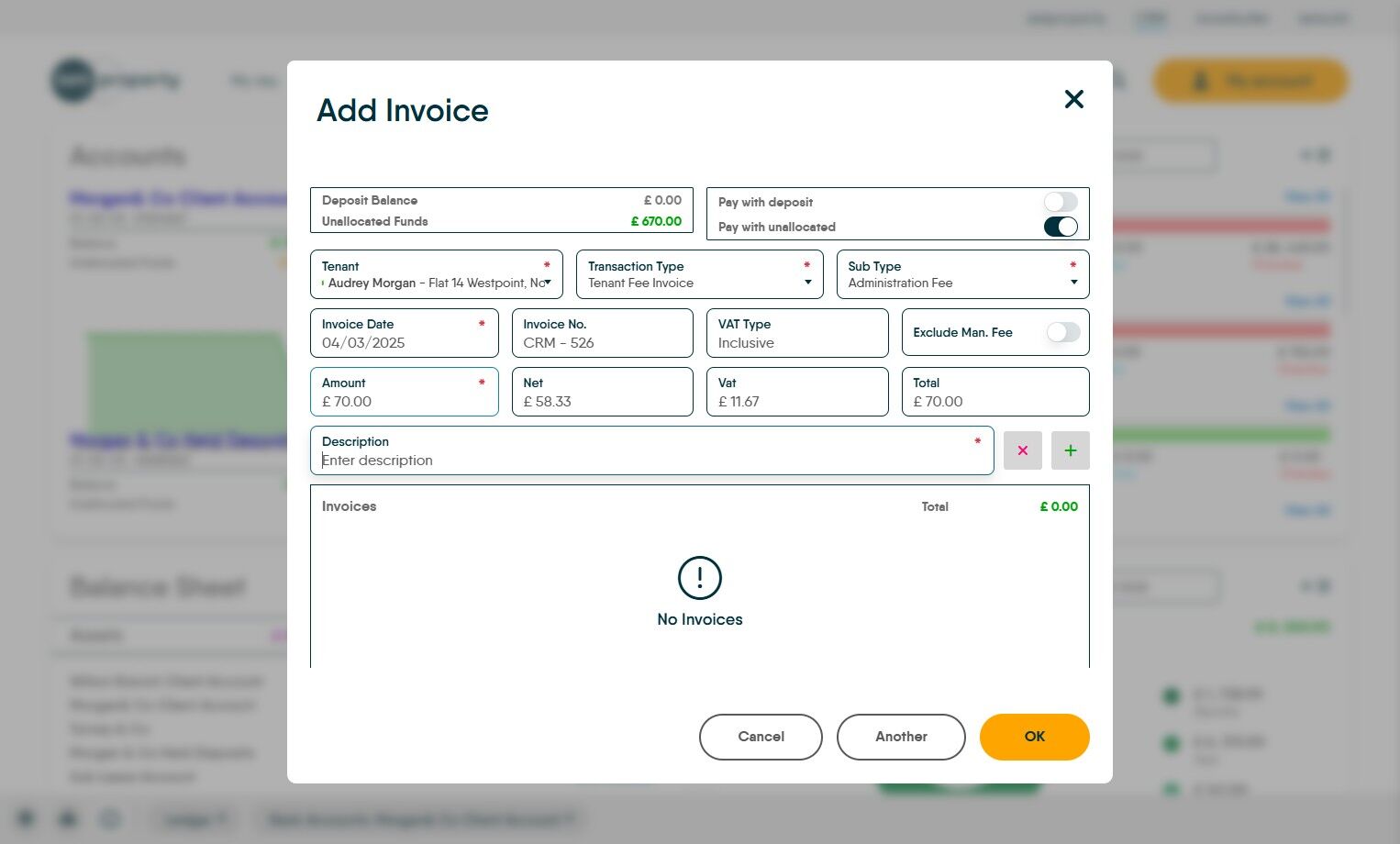This screenshot has height=844, width=1400.
Task: Close the Add Invoice dialog
Action: coord(1073,99)
